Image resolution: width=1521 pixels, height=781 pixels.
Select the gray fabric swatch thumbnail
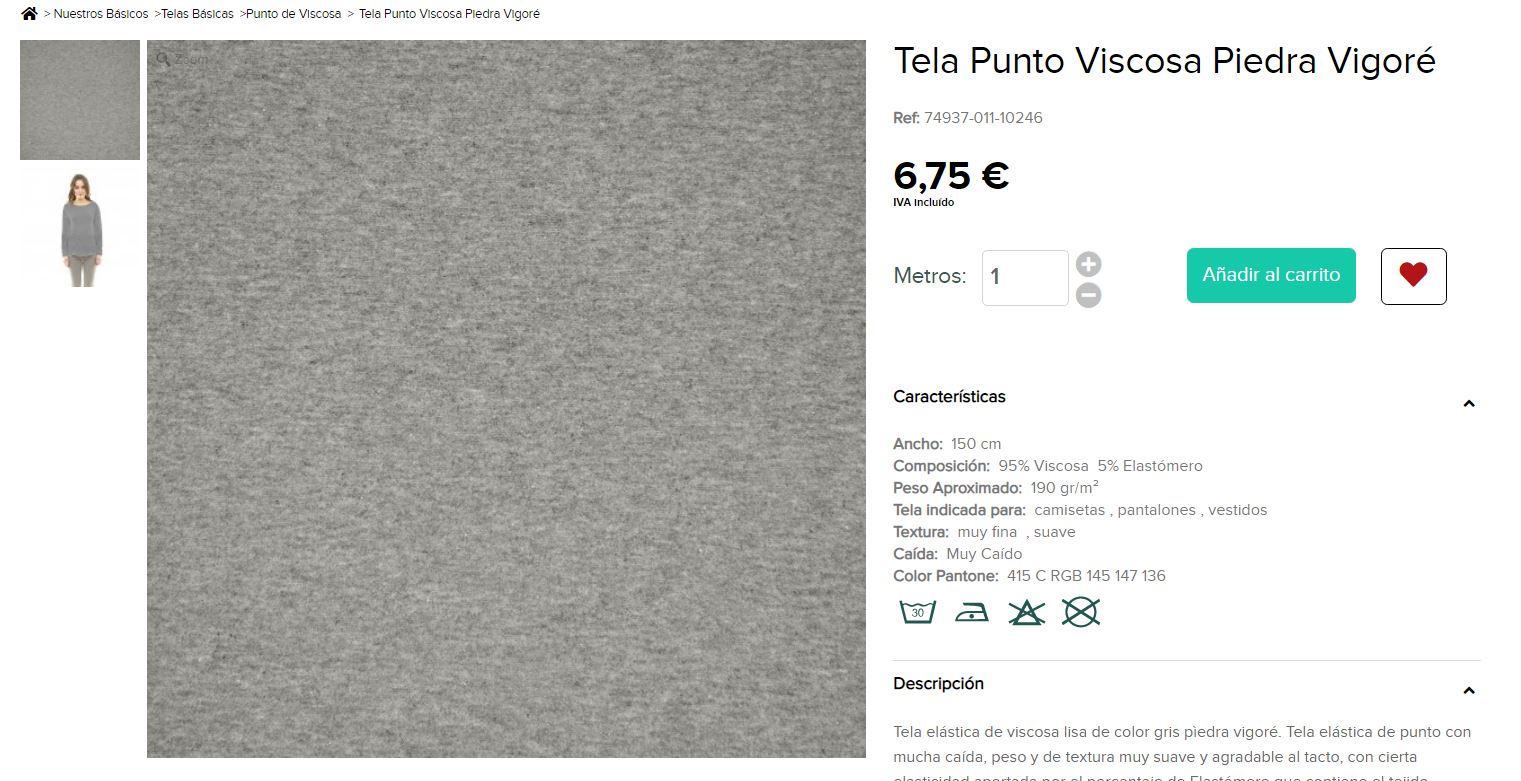coord(80,100)
